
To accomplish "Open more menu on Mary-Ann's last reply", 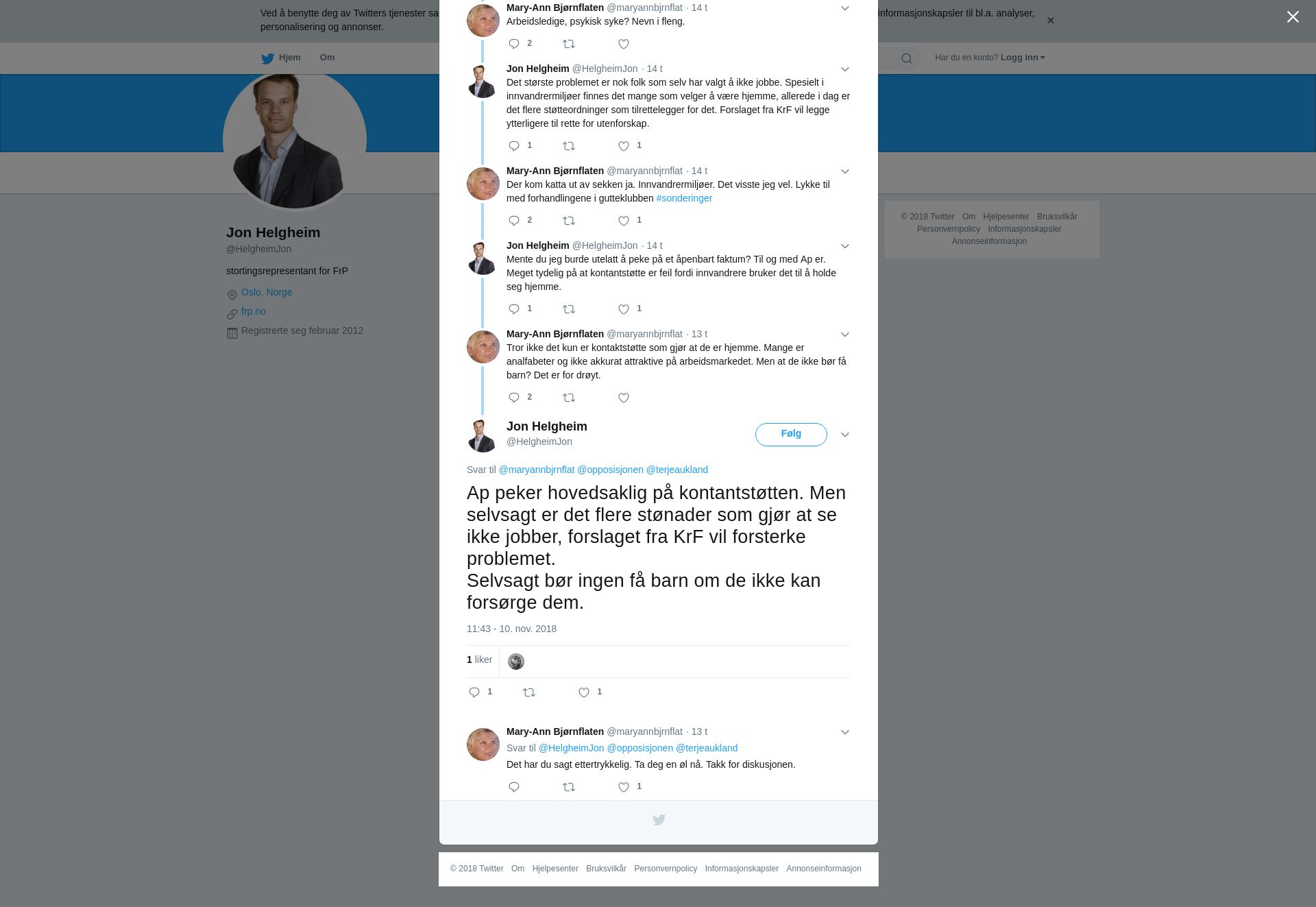I will [x=845, y=732].
